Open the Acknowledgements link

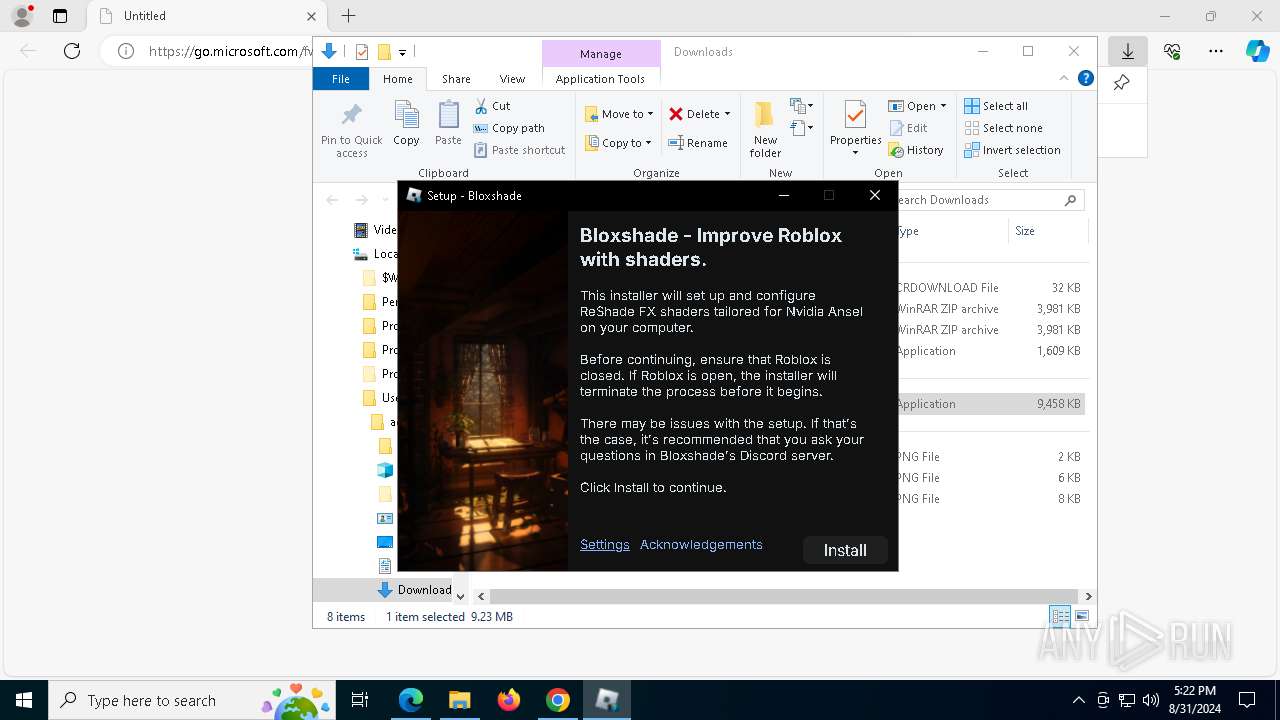click(x=701, y=545)
